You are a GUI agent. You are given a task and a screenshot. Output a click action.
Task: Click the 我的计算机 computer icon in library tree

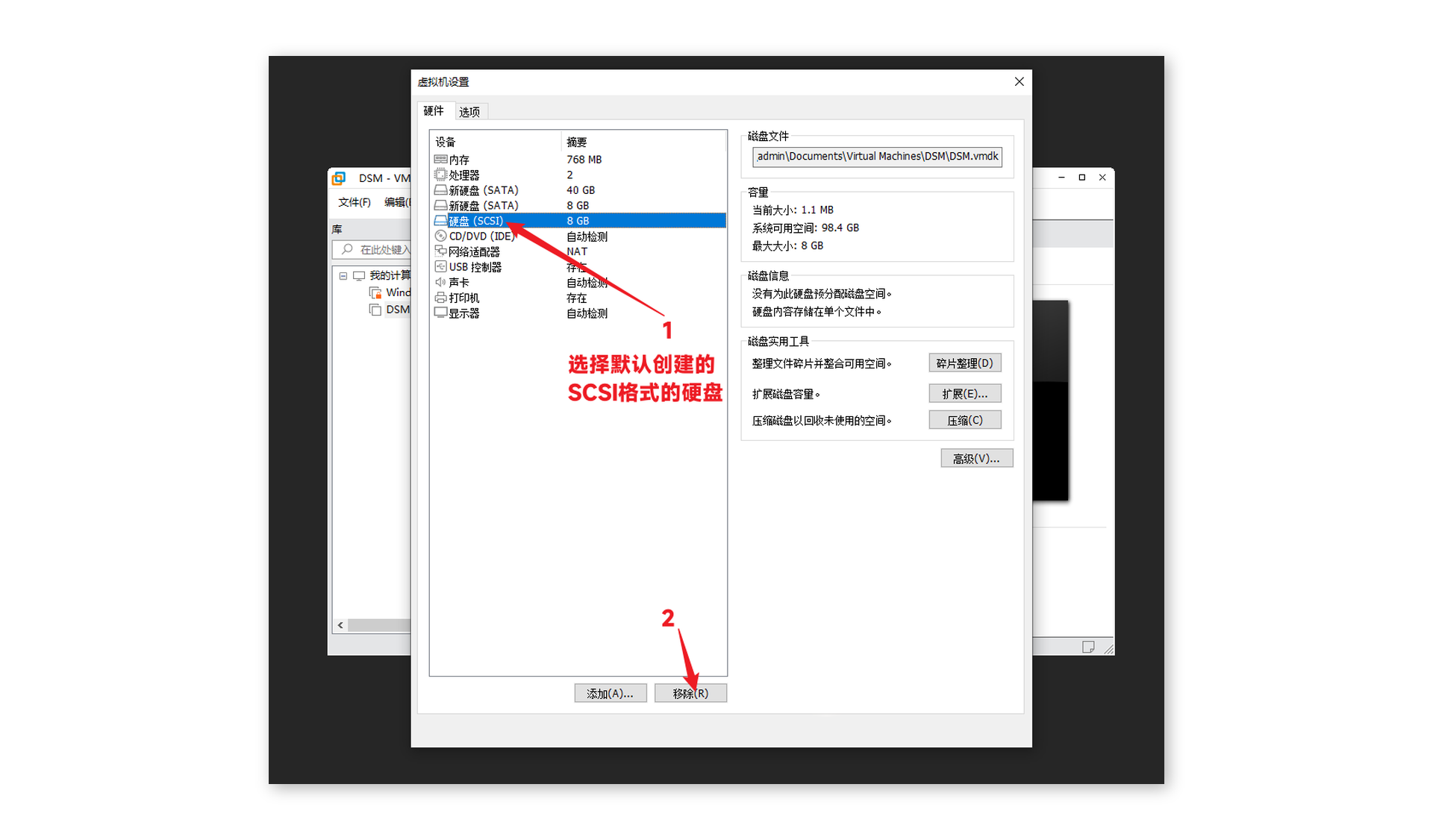(359, 276)
